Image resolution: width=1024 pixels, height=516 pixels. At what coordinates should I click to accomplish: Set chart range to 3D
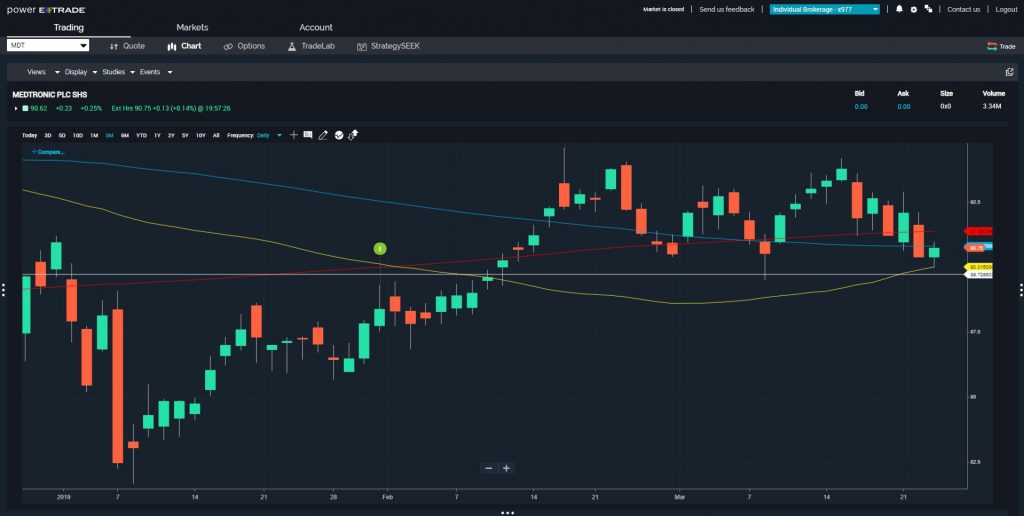point(48,135)
